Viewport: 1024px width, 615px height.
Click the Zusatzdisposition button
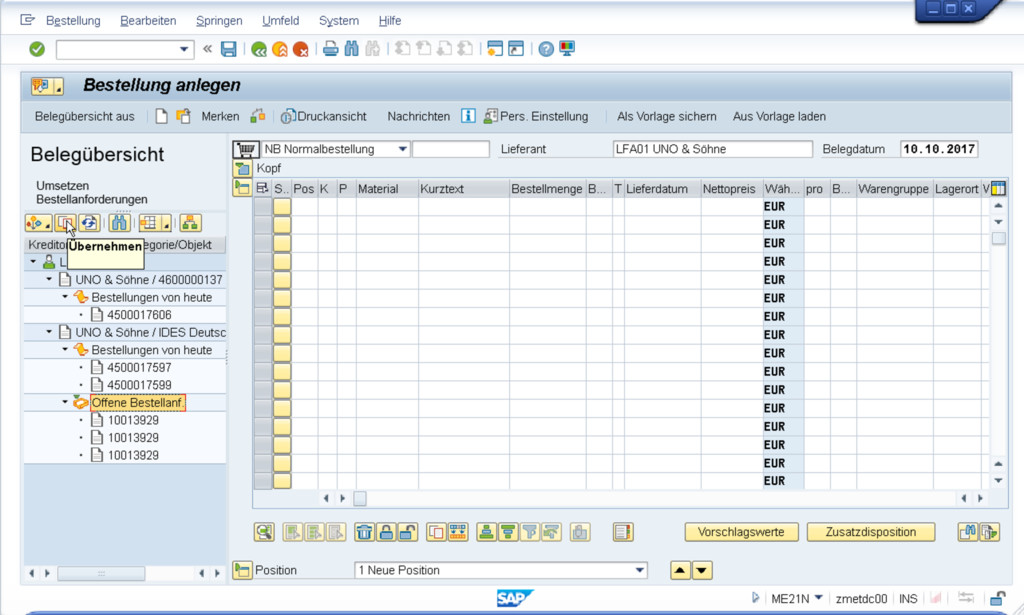870,532
